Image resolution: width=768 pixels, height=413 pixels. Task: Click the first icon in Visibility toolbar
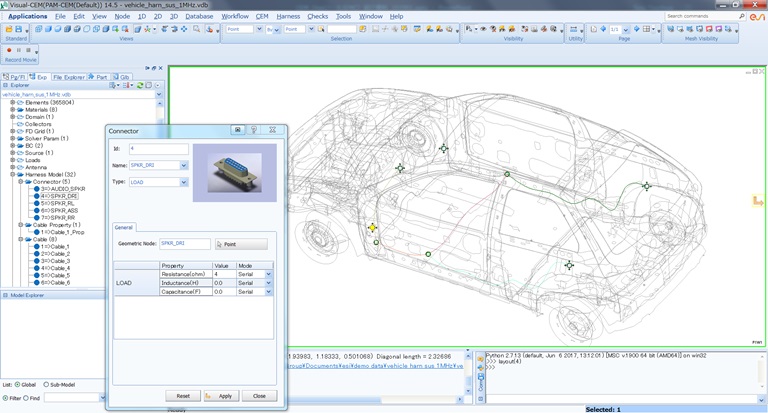coord(469,29)
